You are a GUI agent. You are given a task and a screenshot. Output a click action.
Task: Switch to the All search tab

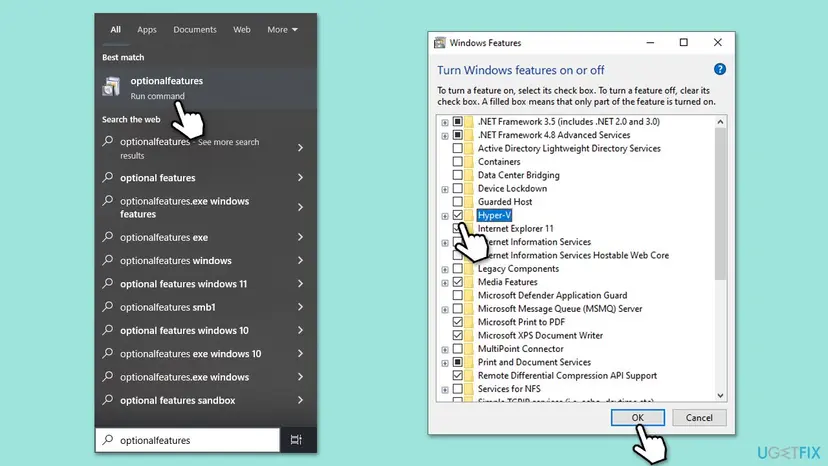[115, 30]
